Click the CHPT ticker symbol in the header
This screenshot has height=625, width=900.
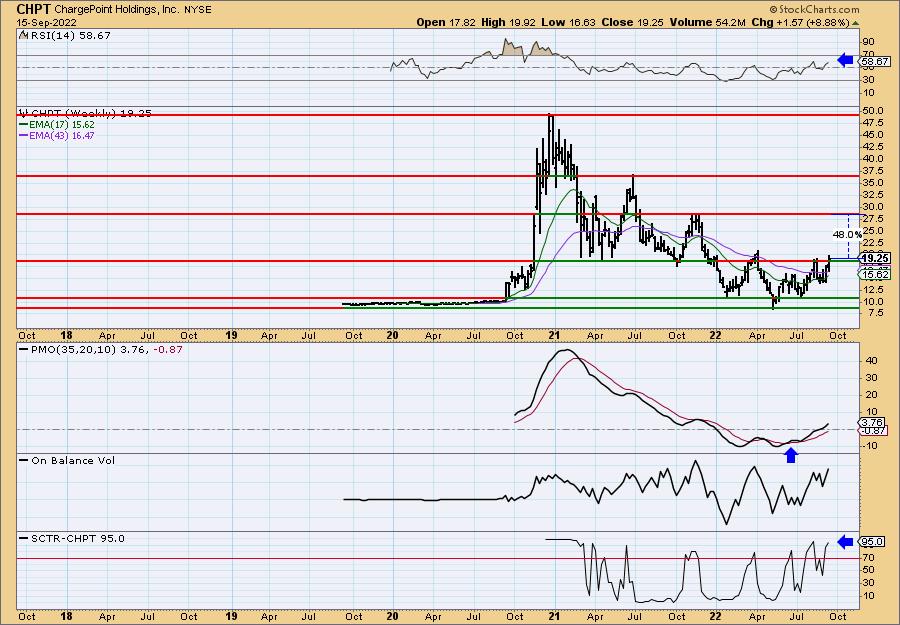click(x=33, y=9)
